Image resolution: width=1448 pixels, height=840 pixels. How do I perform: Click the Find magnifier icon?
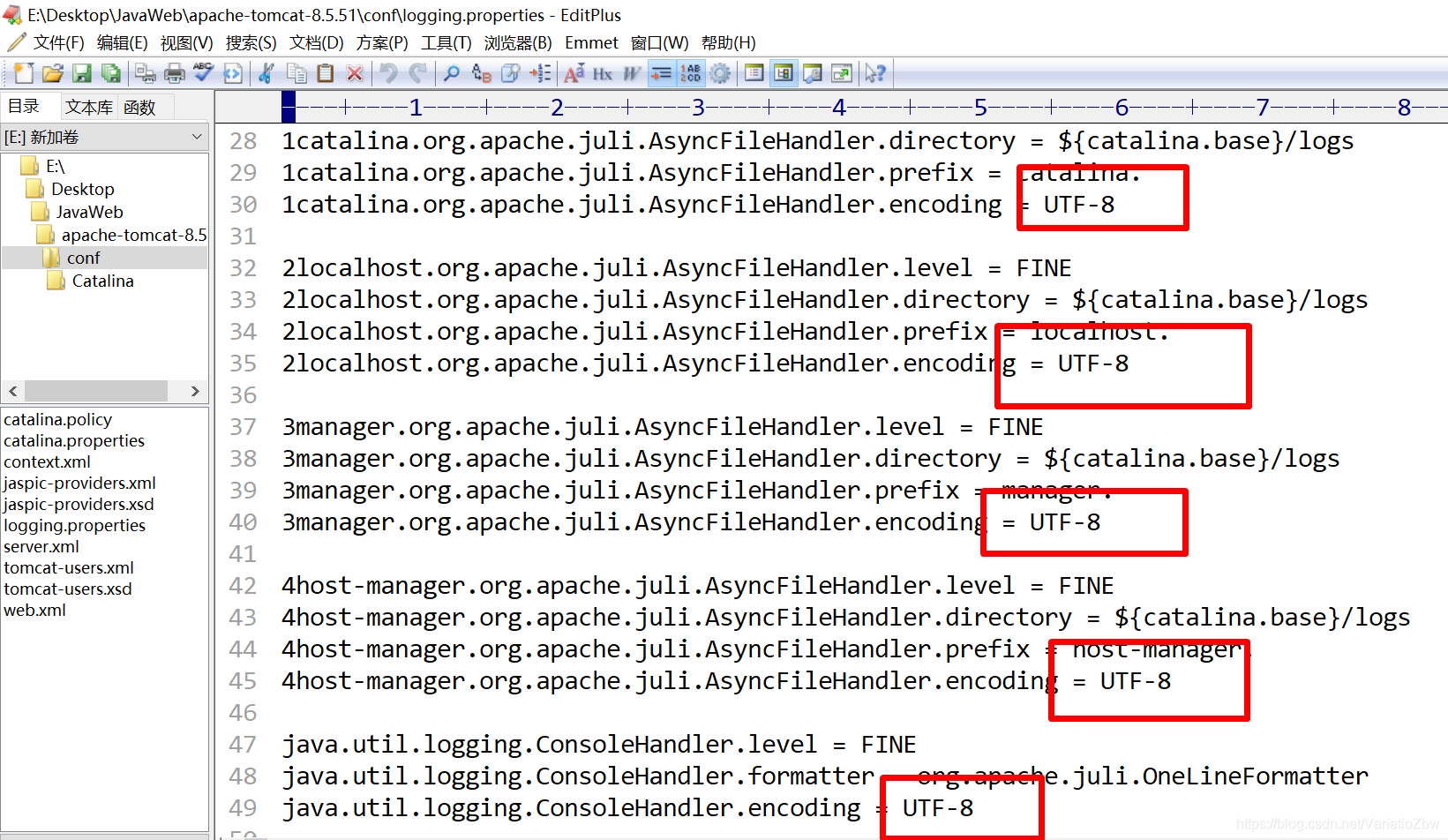pyautogui.click(x=452, y=73)
